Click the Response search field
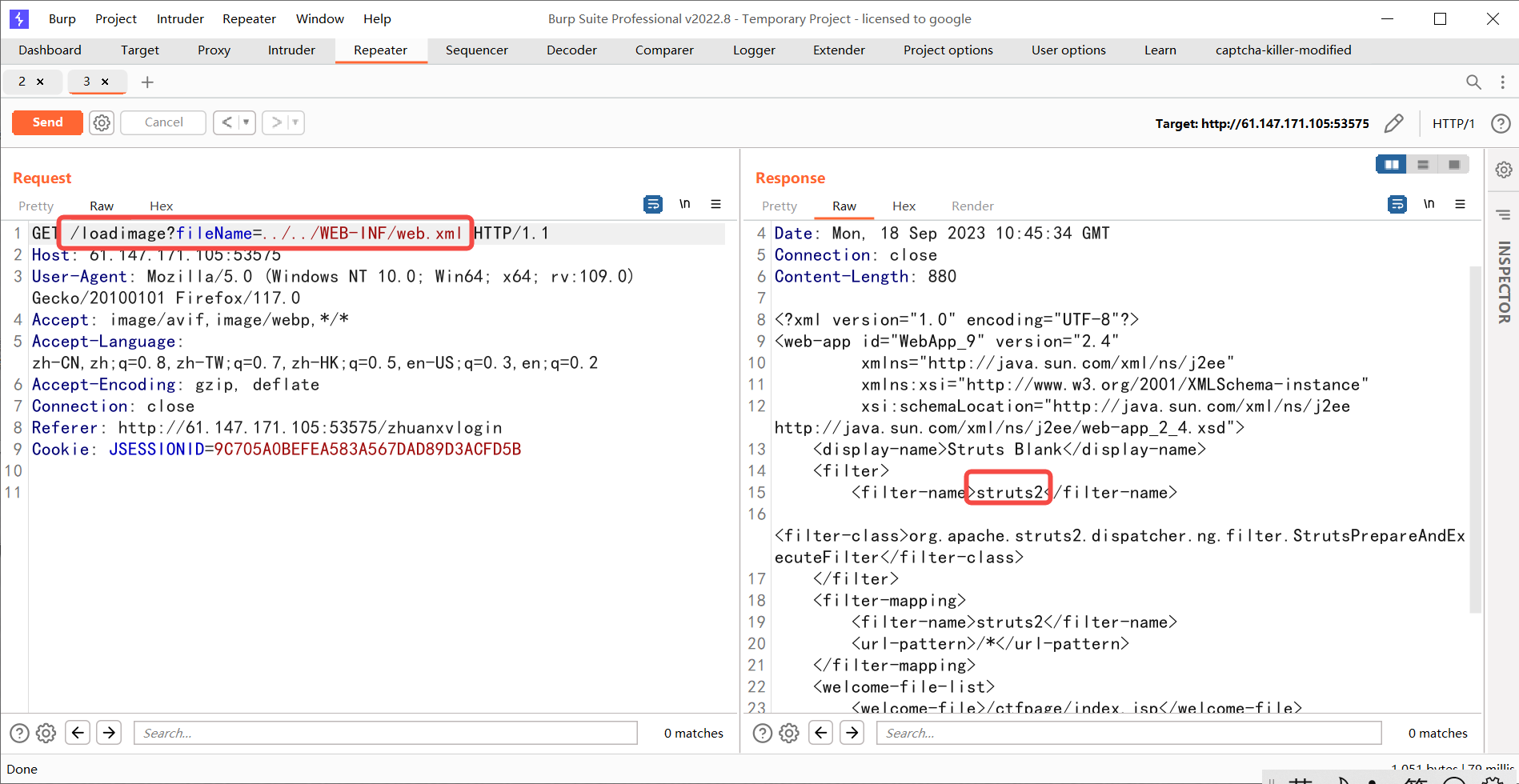Viewport: 1519px width, 784px height. click(x=1129, y=733)
